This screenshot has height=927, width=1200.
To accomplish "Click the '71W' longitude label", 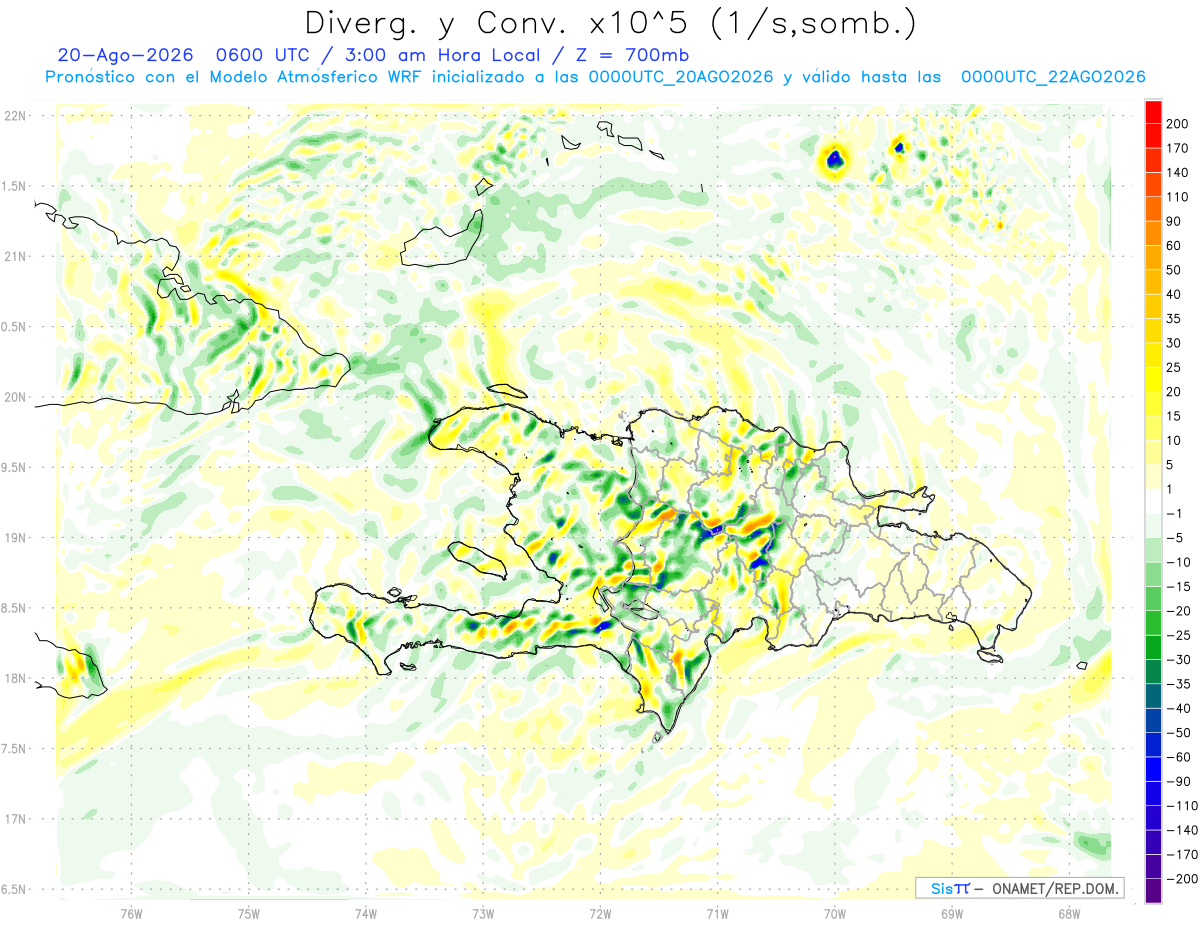I will [x=717, y=913].
